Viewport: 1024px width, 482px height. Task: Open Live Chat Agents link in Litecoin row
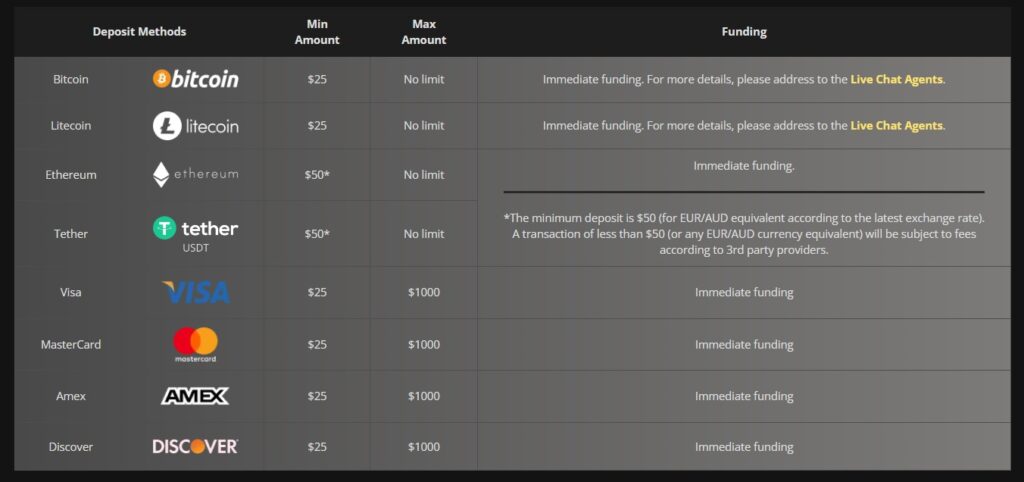(896, 126)
